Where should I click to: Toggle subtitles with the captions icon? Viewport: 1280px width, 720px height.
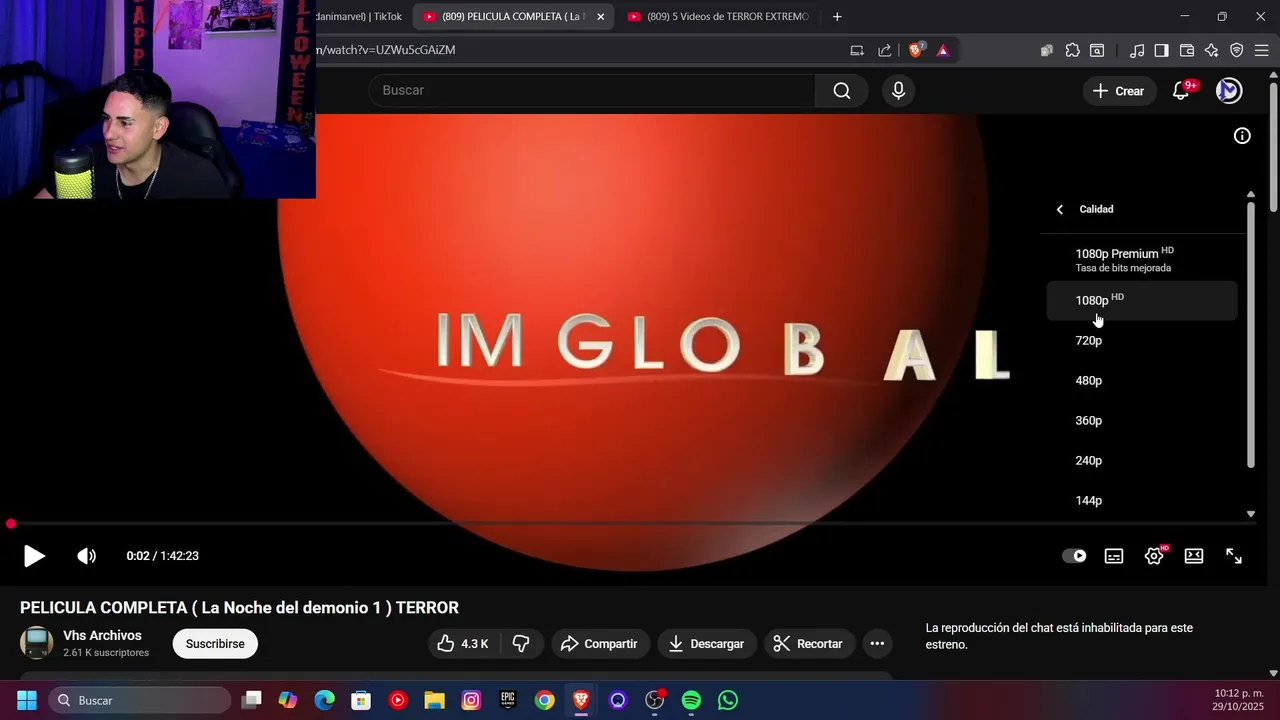click(1114, 556)
